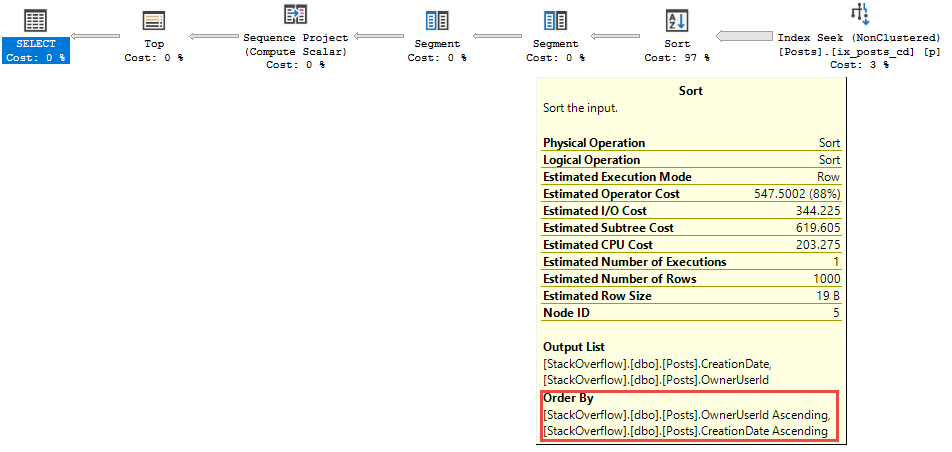The height and width of the screenshot is (452, 952).
Task: Click the Sort operator icon
Action: (677, 20)
